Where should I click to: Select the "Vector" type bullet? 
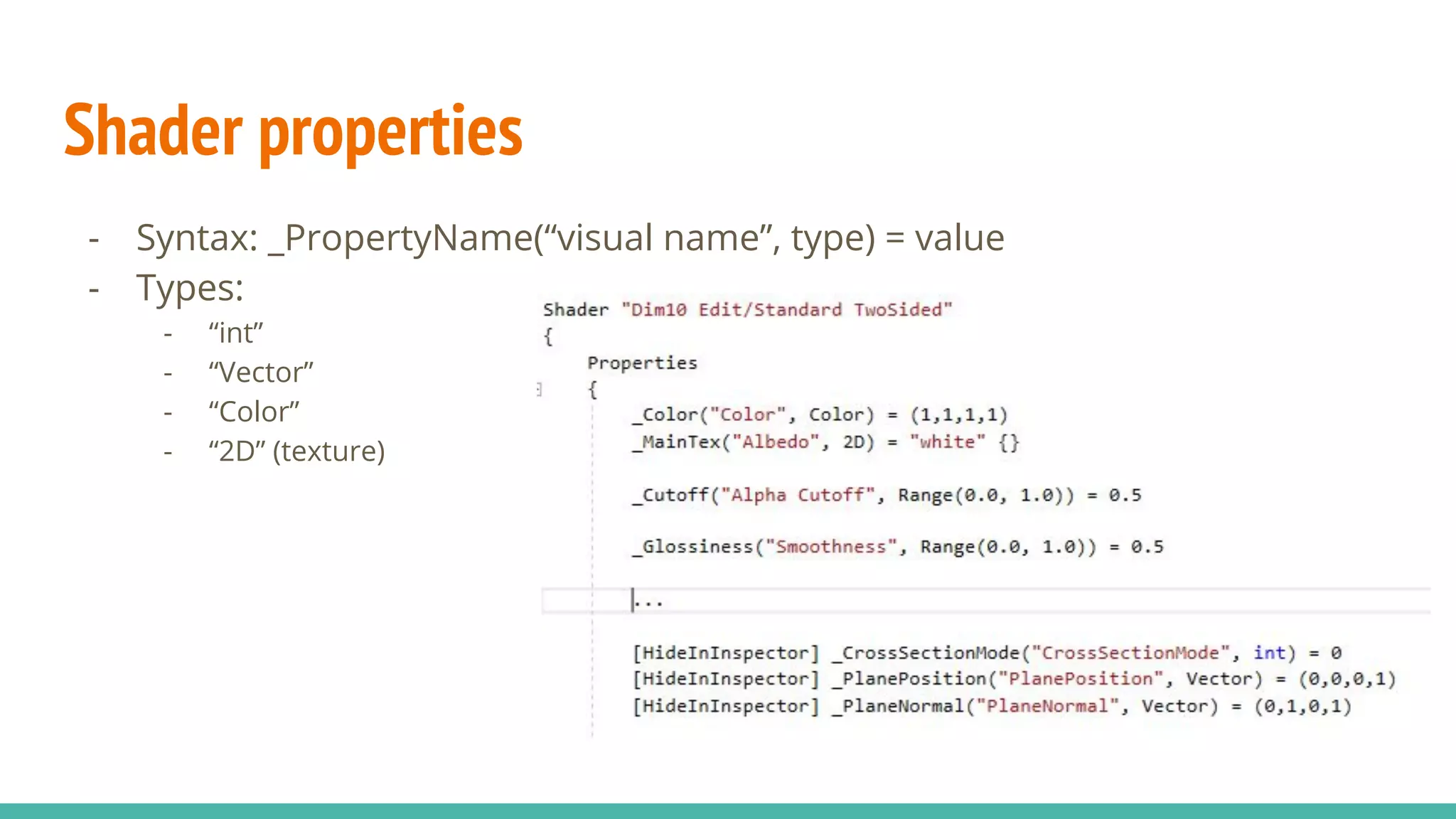pos(261,373)
